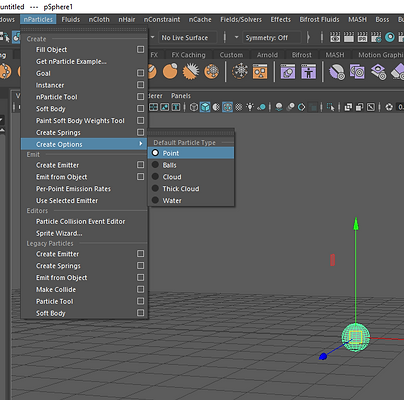Viewport: 404px width, 400px height.
Task: Click the purple nCloth example window shelf icon
Action: tap(288, 71)
